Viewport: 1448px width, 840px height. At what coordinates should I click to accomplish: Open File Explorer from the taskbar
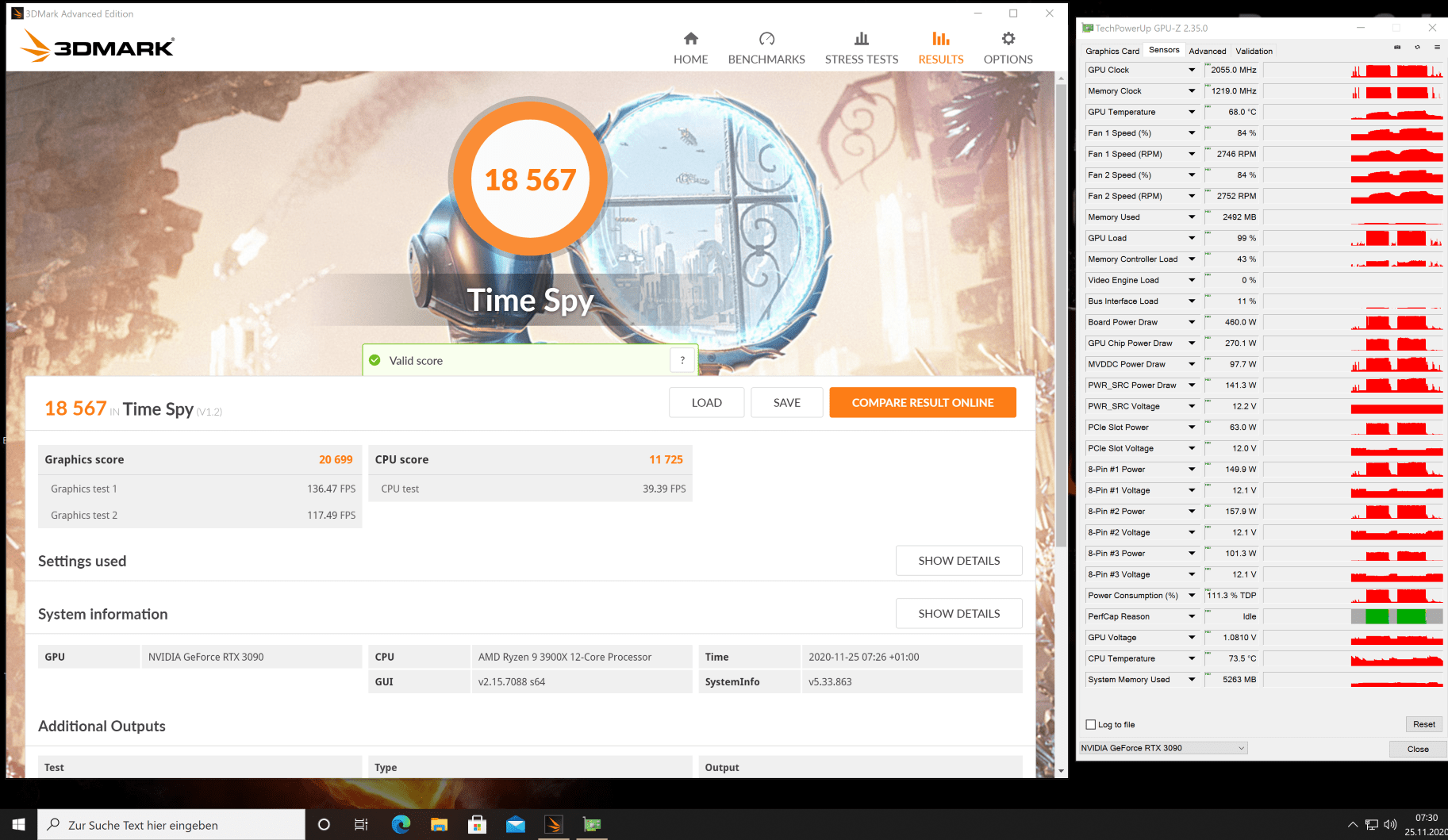439,825
